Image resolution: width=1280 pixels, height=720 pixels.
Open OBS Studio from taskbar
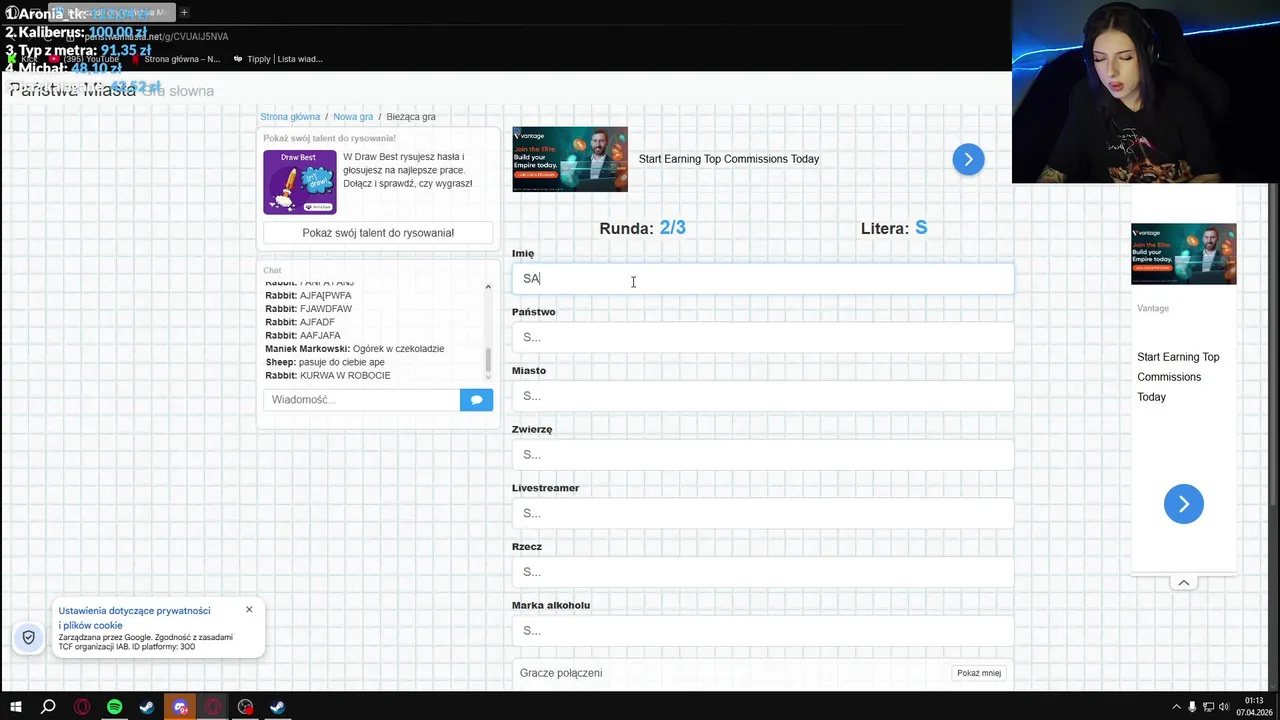click(246, 707)
